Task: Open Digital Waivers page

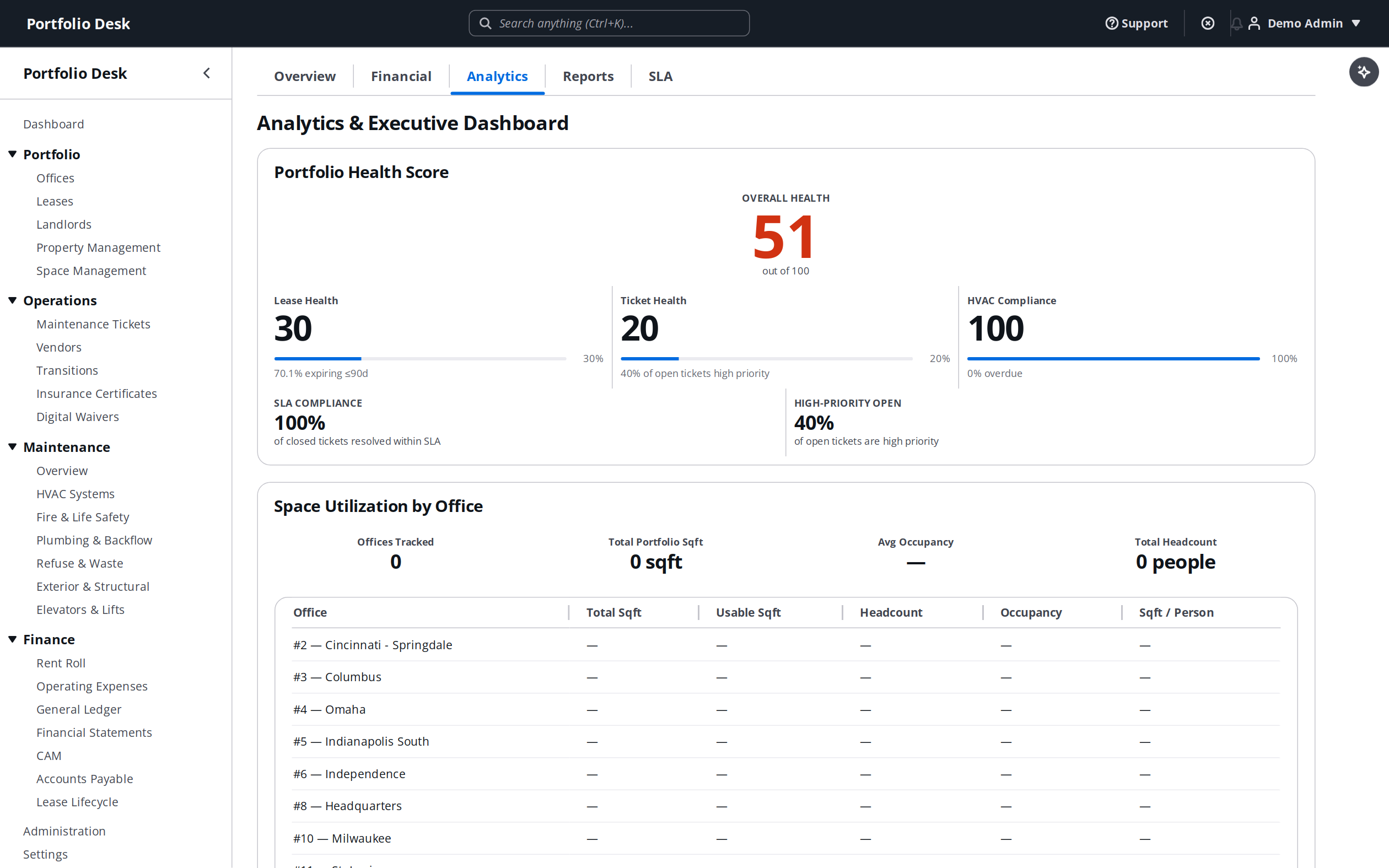Action: tap(78, 417)
